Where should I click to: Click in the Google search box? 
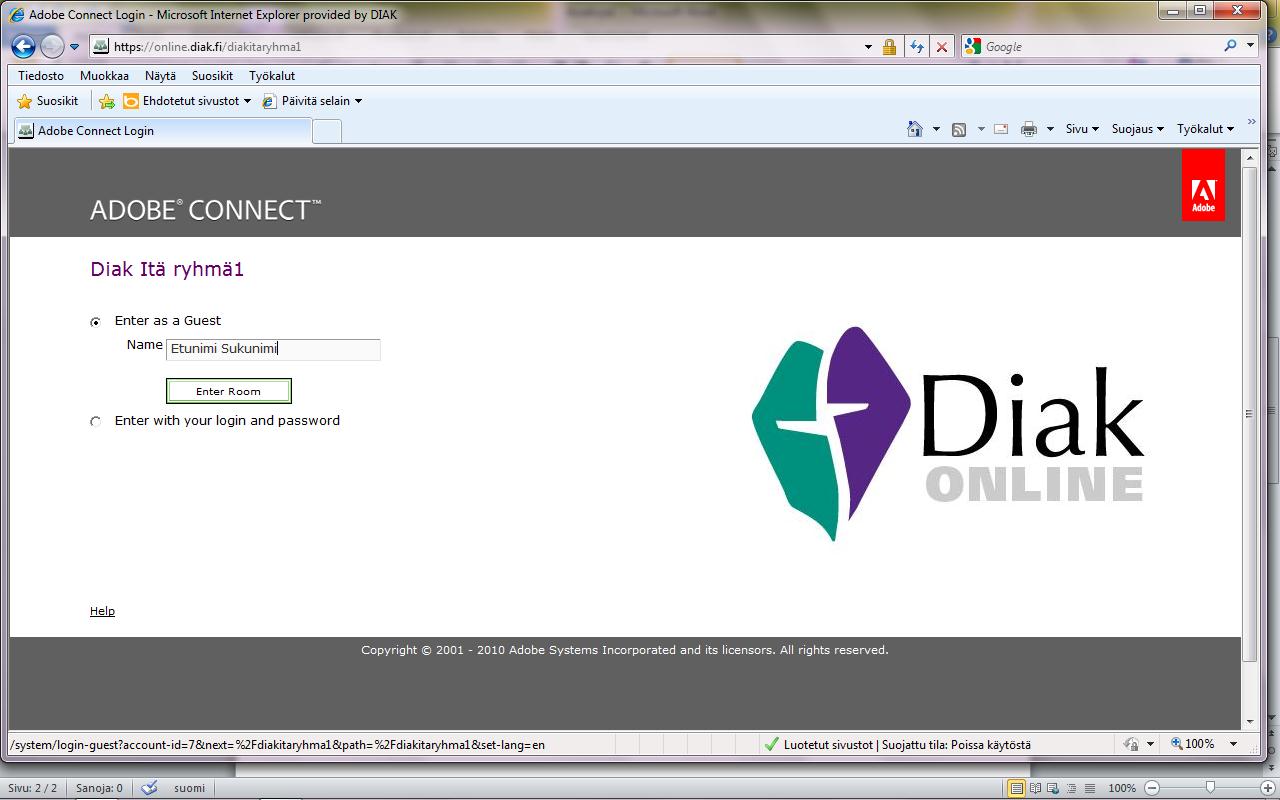tap(1100, 47)
